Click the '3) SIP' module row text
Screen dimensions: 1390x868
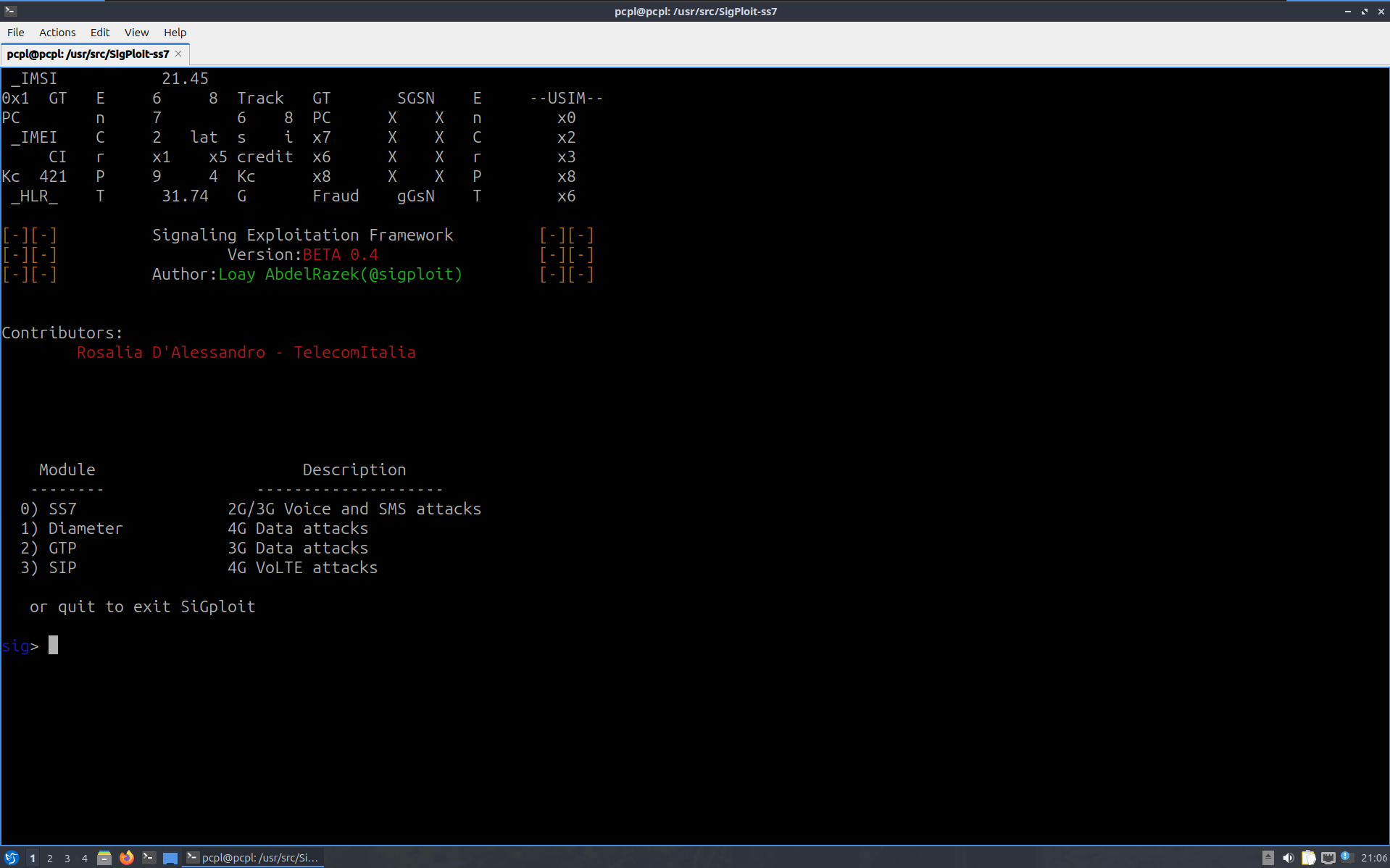point(49,568)
